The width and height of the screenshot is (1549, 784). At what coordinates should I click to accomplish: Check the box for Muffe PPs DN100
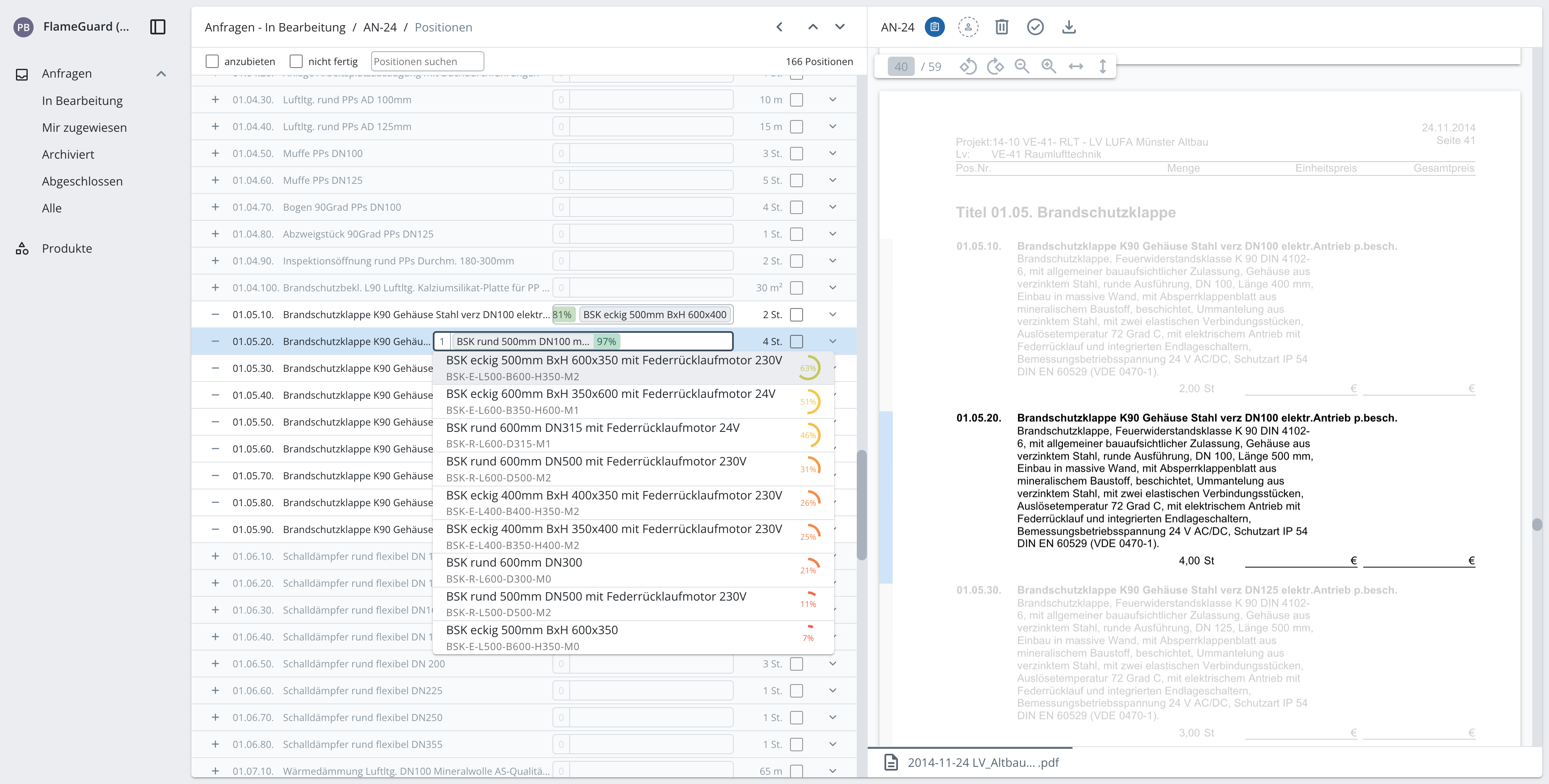(797, 153)
